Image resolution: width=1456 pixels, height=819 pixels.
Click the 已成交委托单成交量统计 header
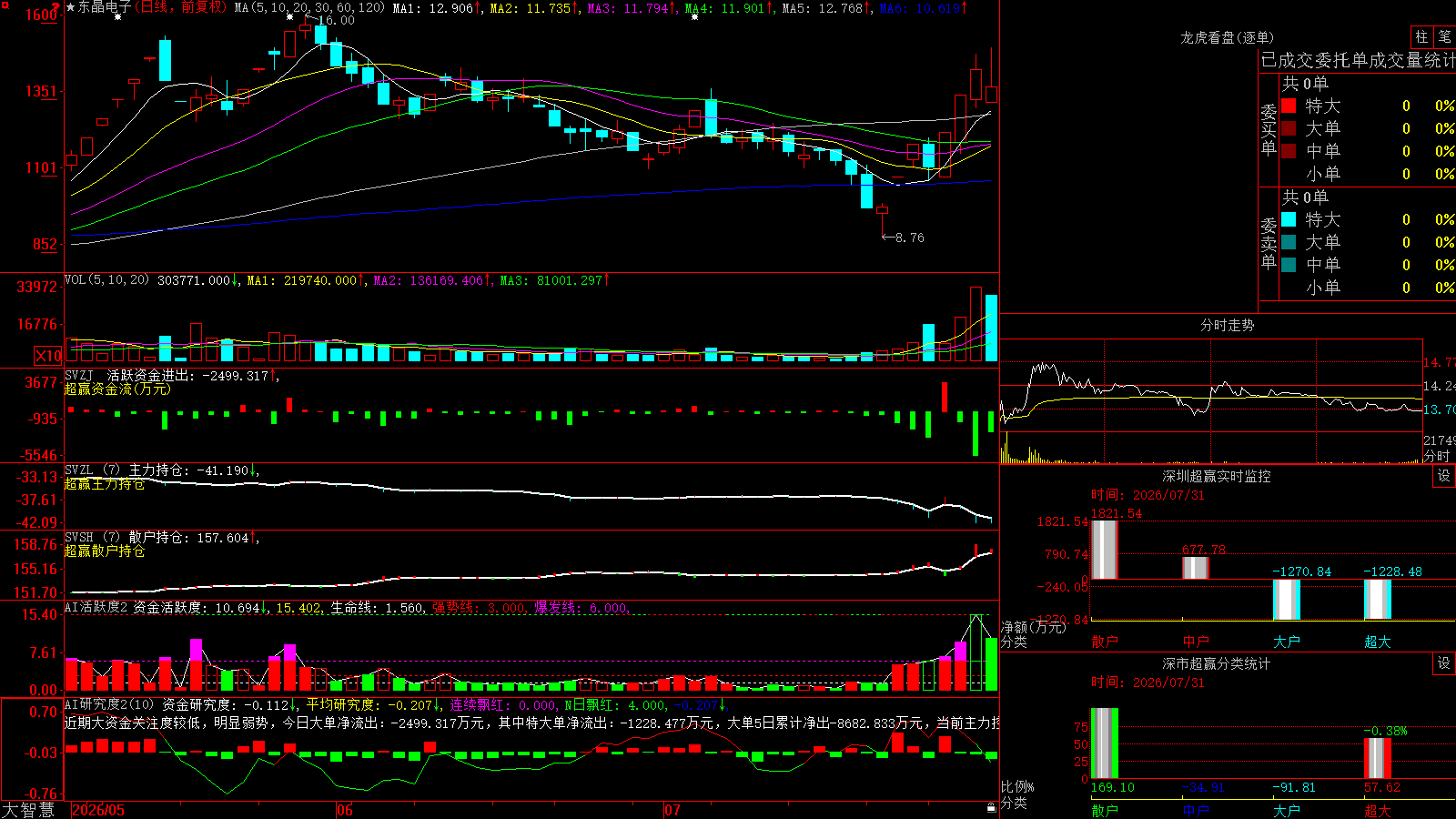click(1358, 60)
